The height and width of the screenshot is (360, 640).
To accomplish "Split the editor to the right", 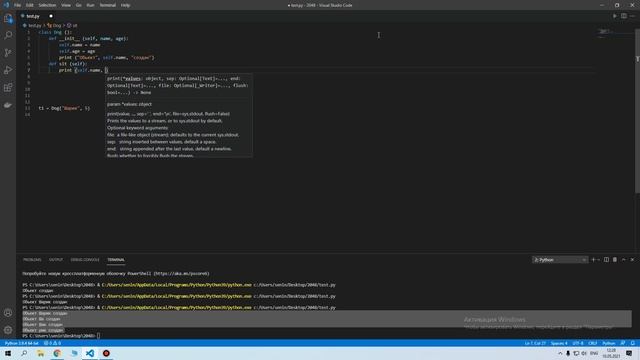I will (x=624, y=16).
